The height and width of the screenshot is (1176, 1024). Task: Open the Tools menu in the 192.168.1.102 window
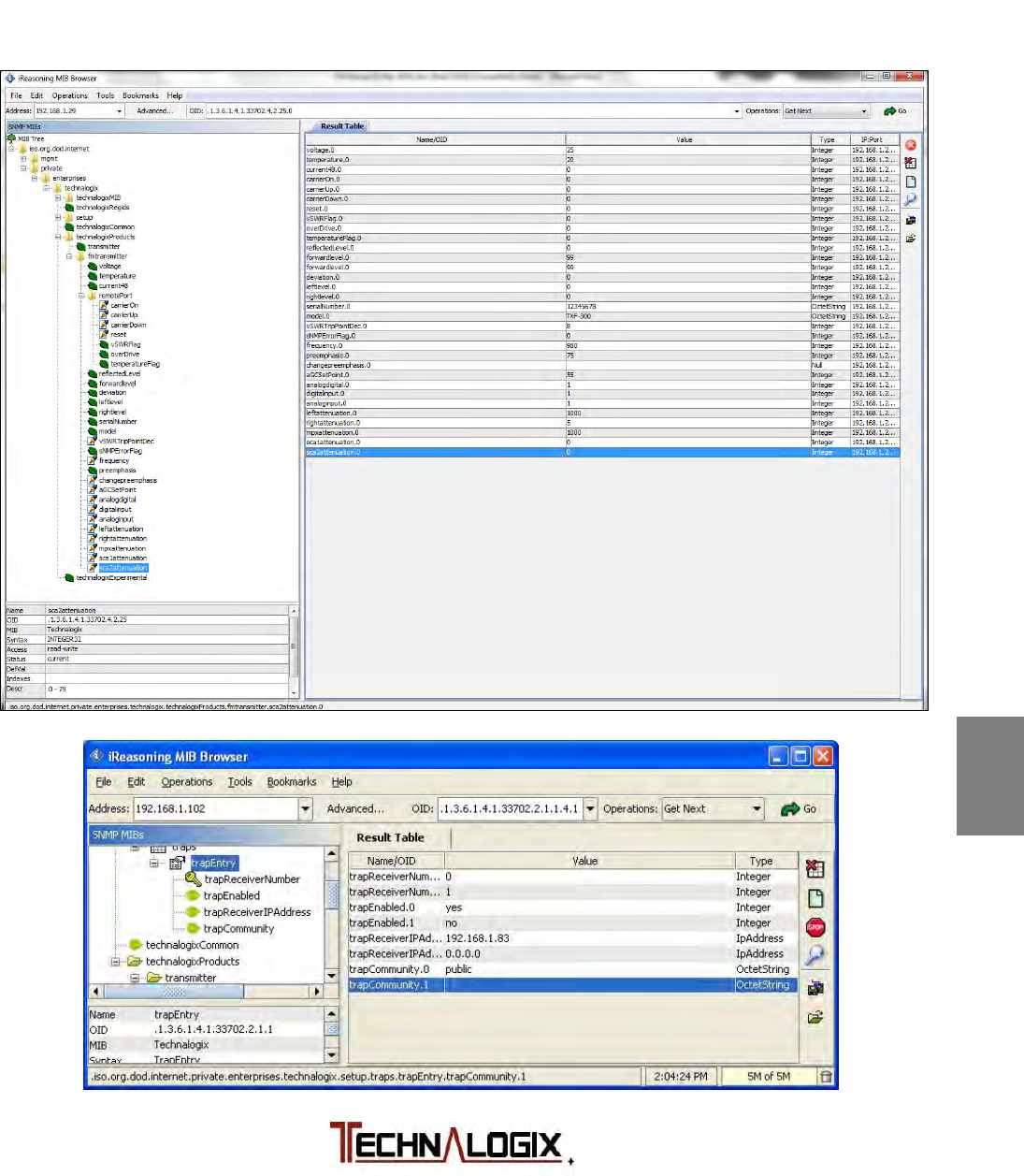(240, 782)
